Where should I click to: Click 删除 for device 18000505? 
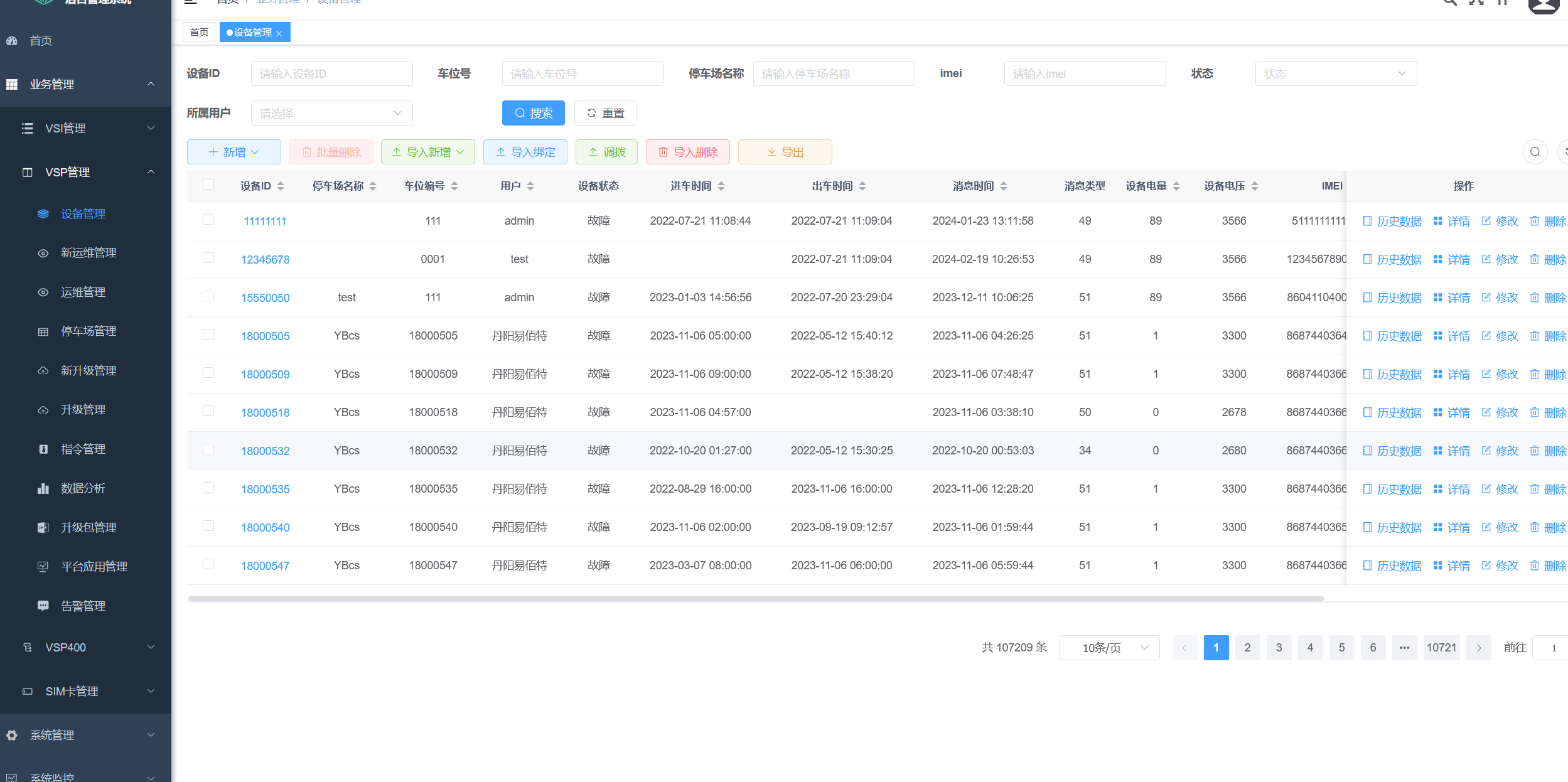pyautogui.click(x=1548, y=336)
